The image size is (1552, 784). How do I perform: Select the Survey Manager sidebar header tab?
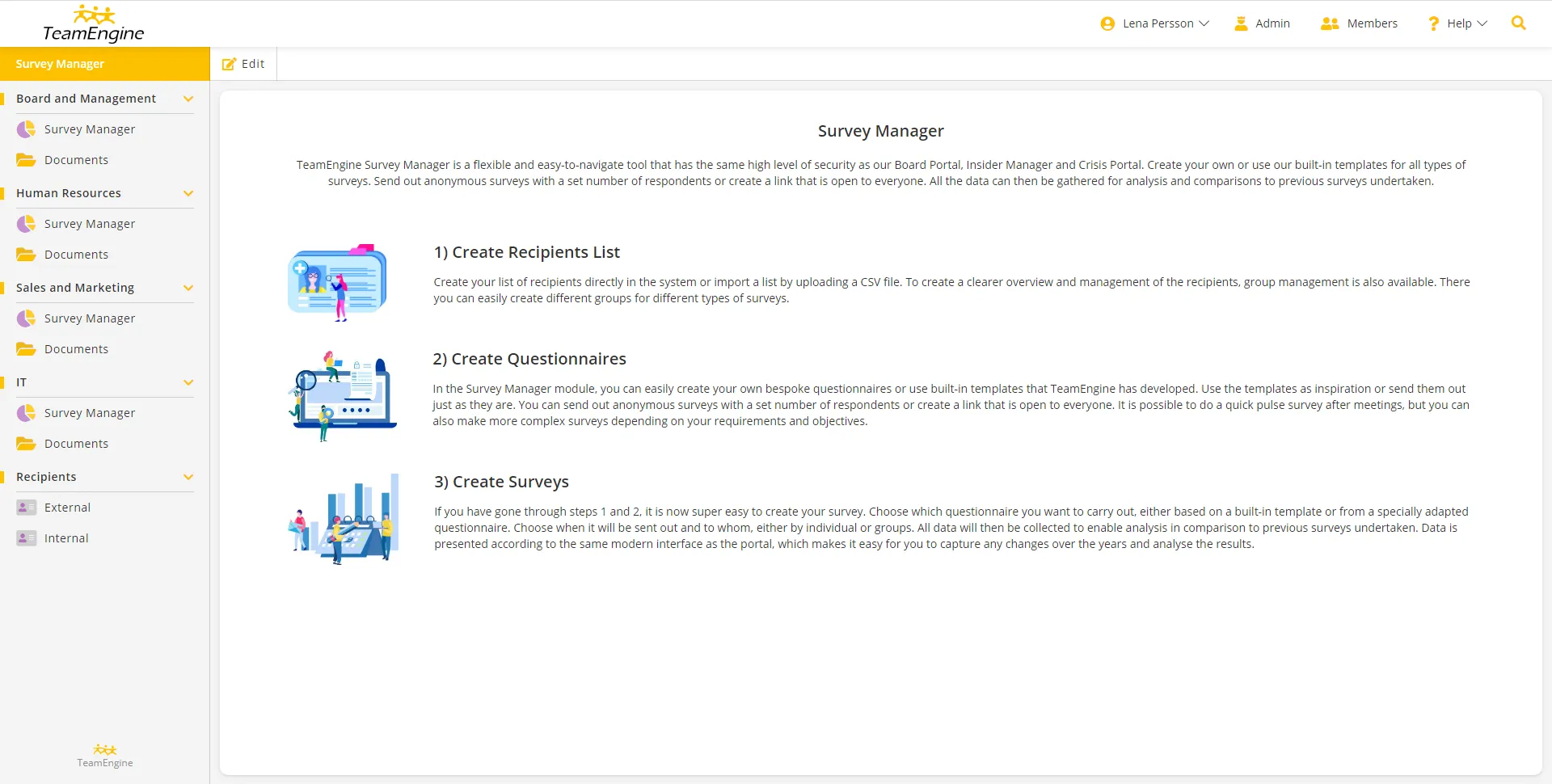[105, 64]
